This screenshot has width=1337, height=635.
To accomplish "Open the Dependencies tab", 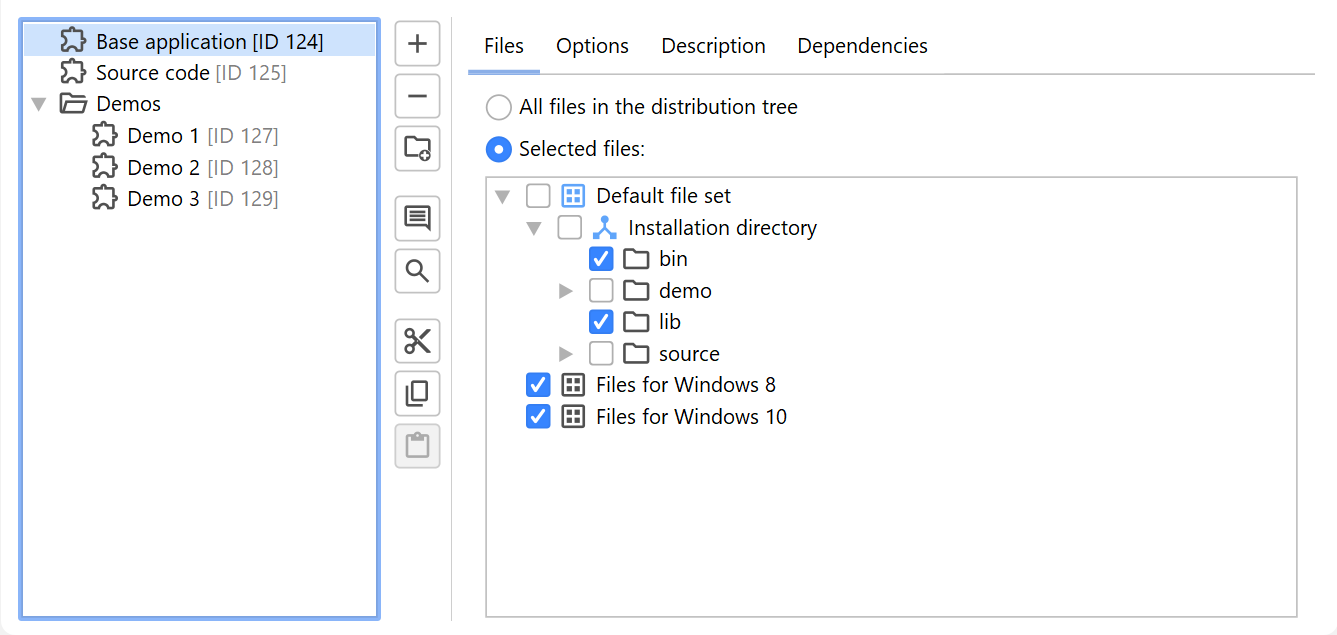I will [862, 46].
